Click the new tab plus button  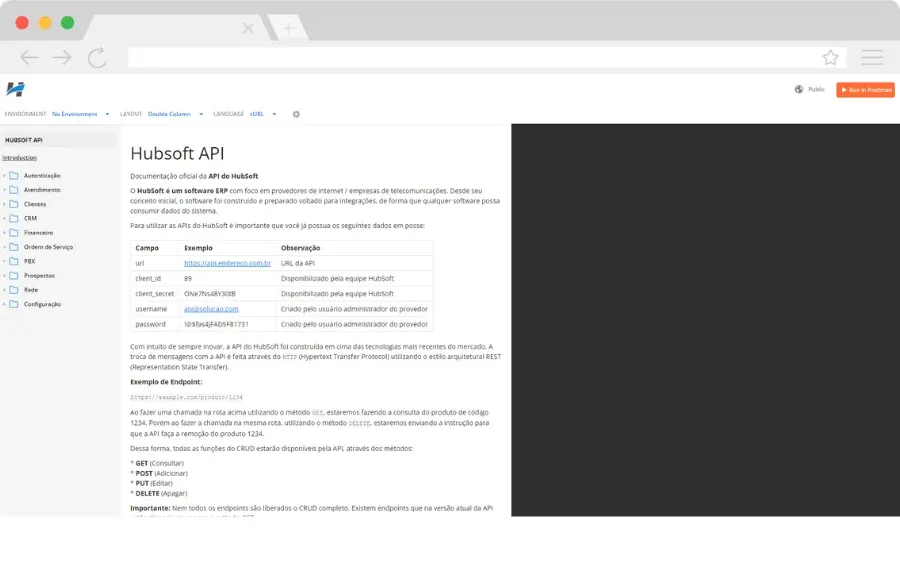(288, 28)
